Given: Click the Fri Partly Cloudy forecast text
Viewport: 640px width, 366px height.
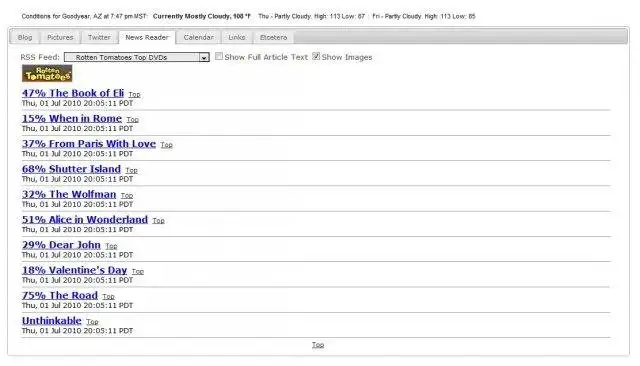Looking at the screenshot, I should (424, 16).
